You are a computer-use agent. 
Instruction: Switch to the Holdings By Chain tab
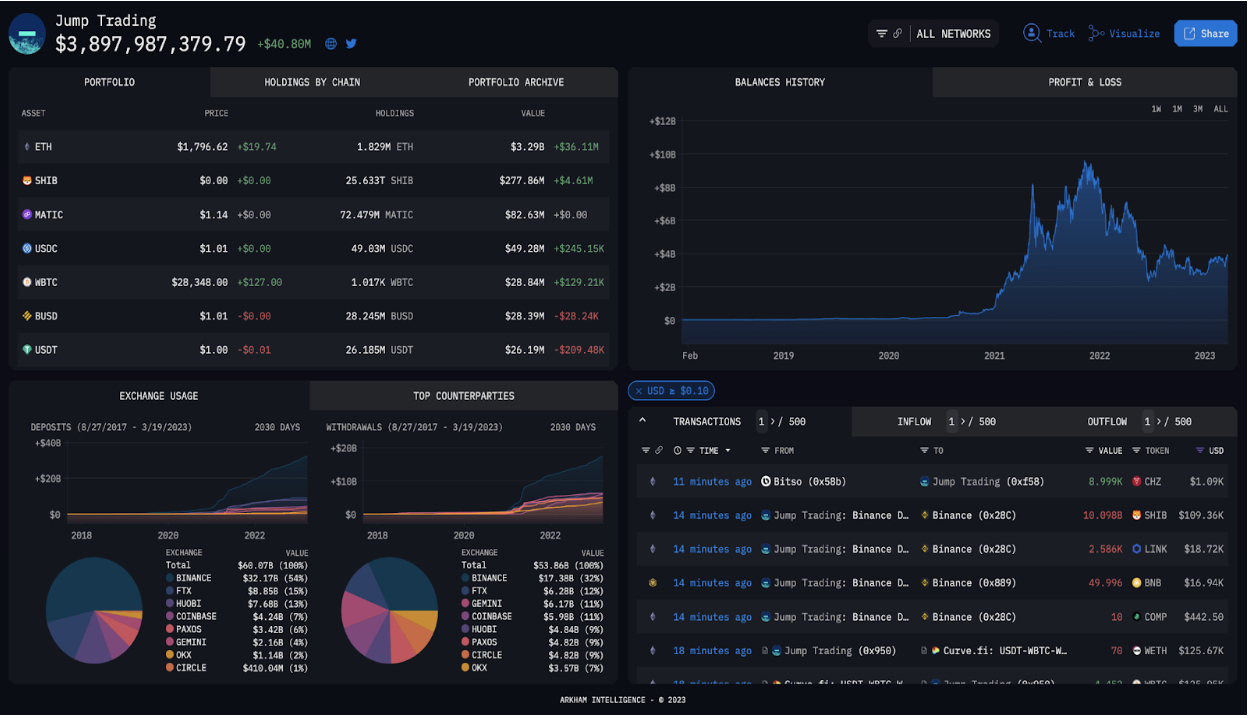[312, 82]
